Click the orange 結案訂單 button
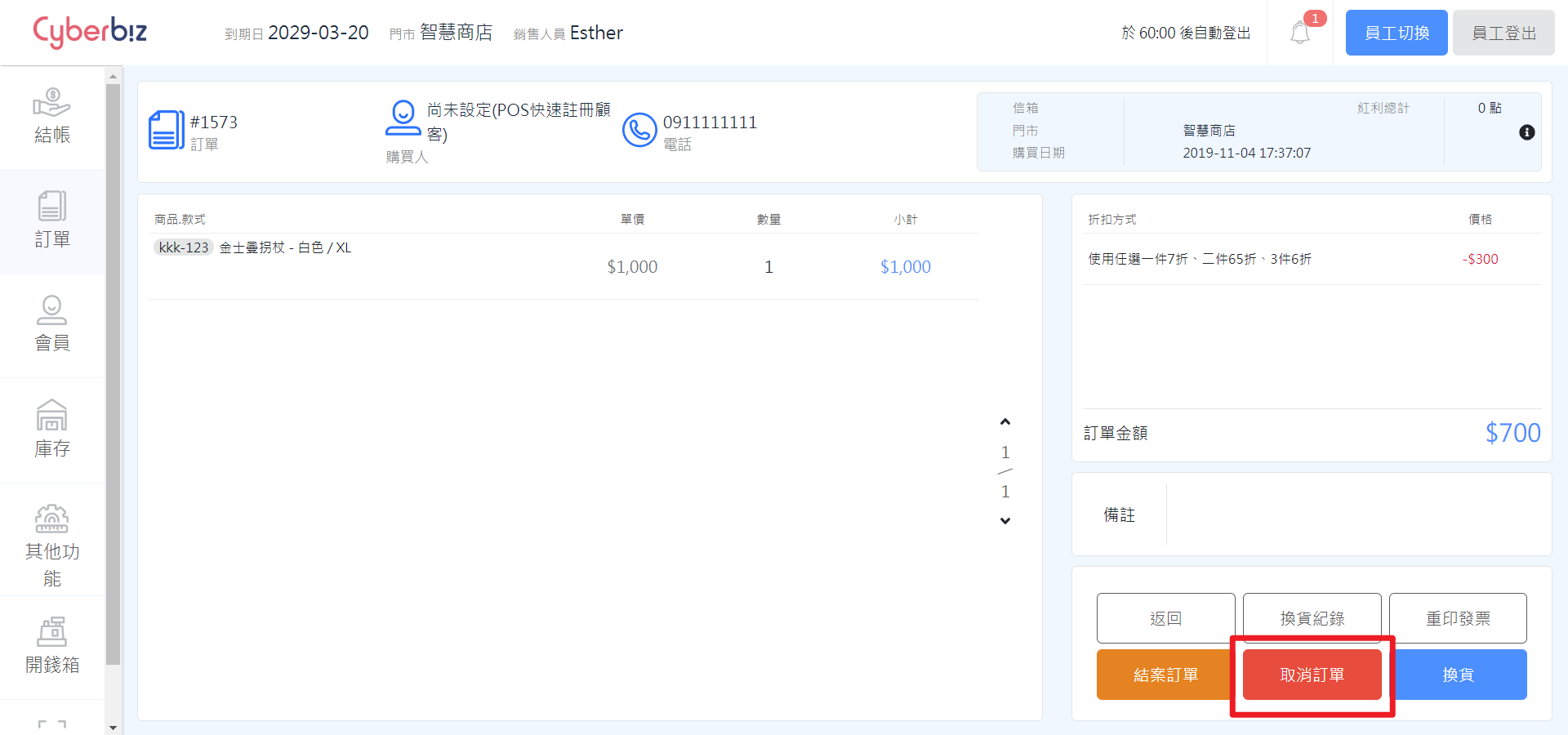 (x=1165, y=675)
